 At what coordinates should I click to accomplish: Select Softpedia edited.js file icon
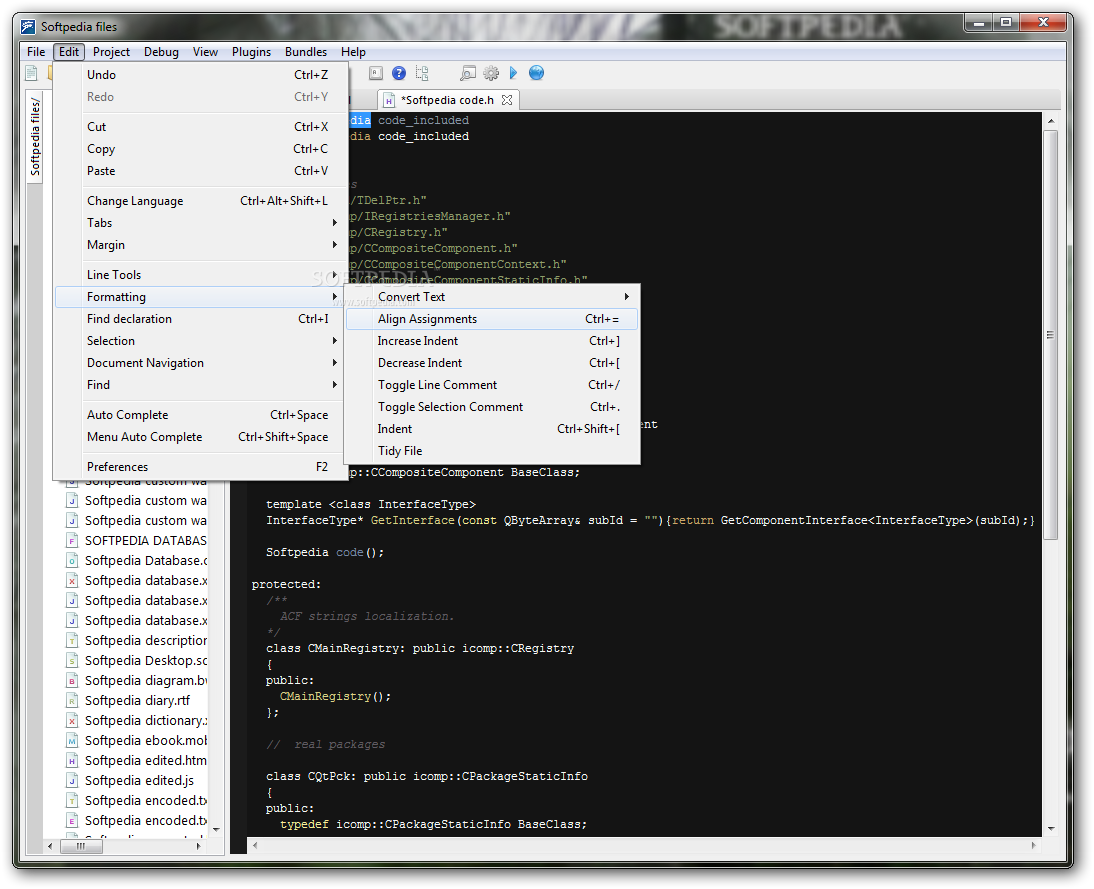(71, 781)
